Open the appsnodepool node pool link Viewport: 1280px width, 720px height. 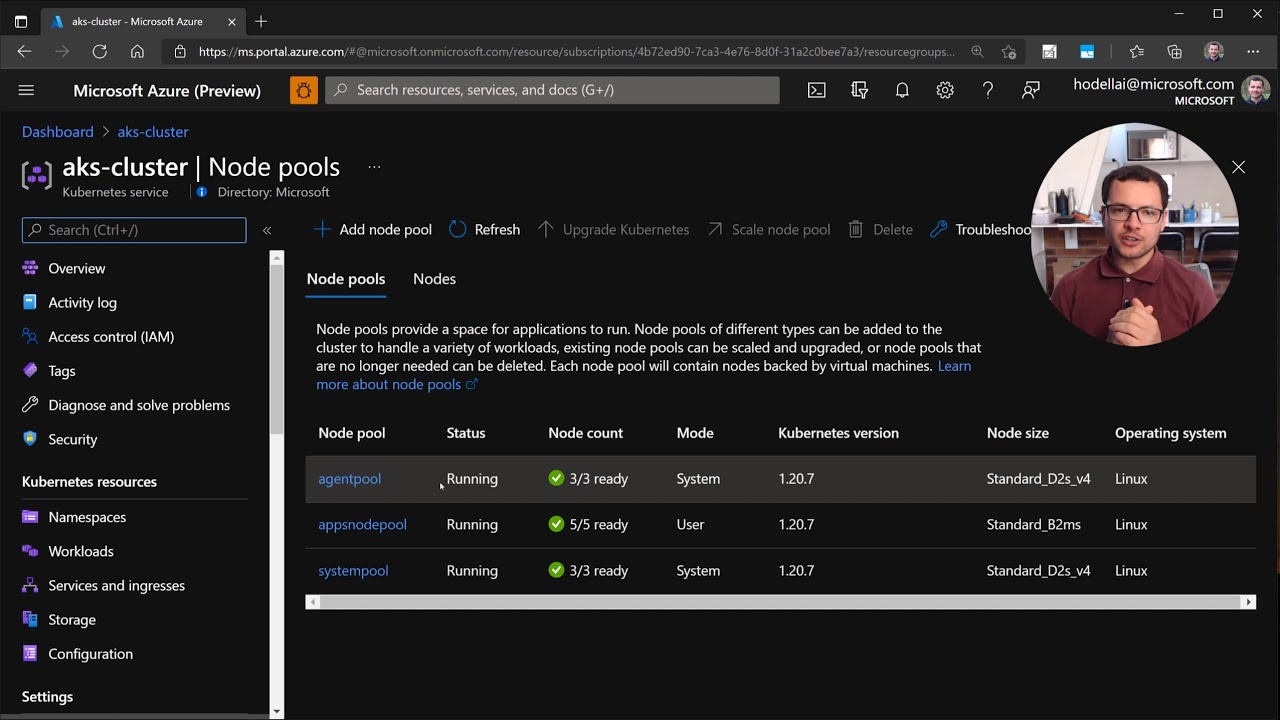tap(362, 525)
